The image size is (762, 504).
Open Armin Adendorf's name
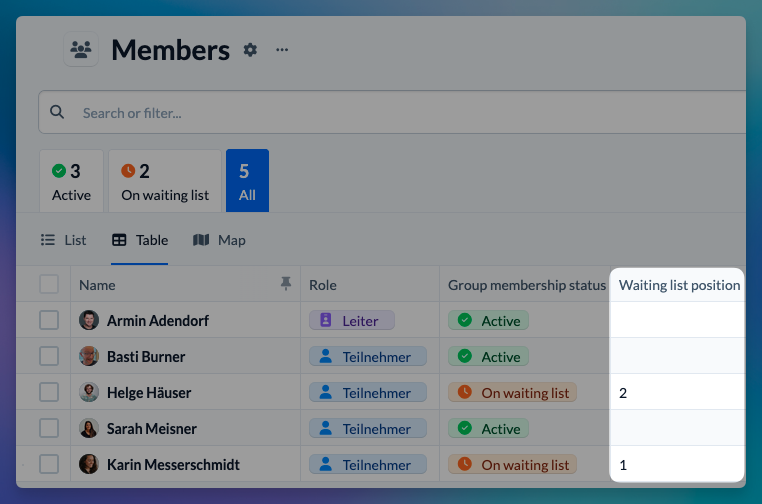tap(158, 321)
